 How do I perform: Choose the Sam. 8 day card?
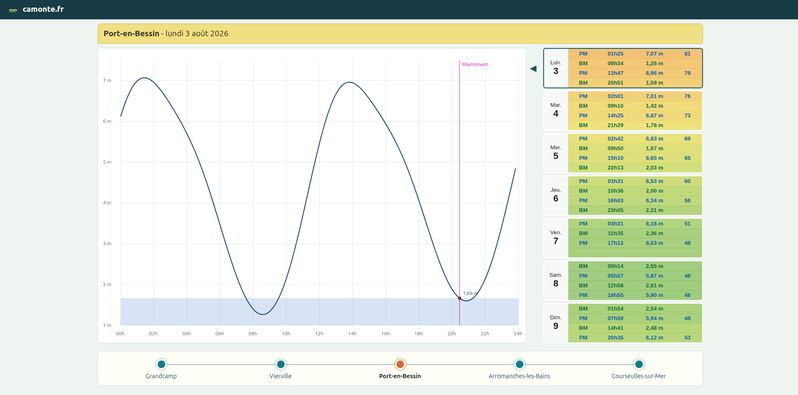[623, 280]
